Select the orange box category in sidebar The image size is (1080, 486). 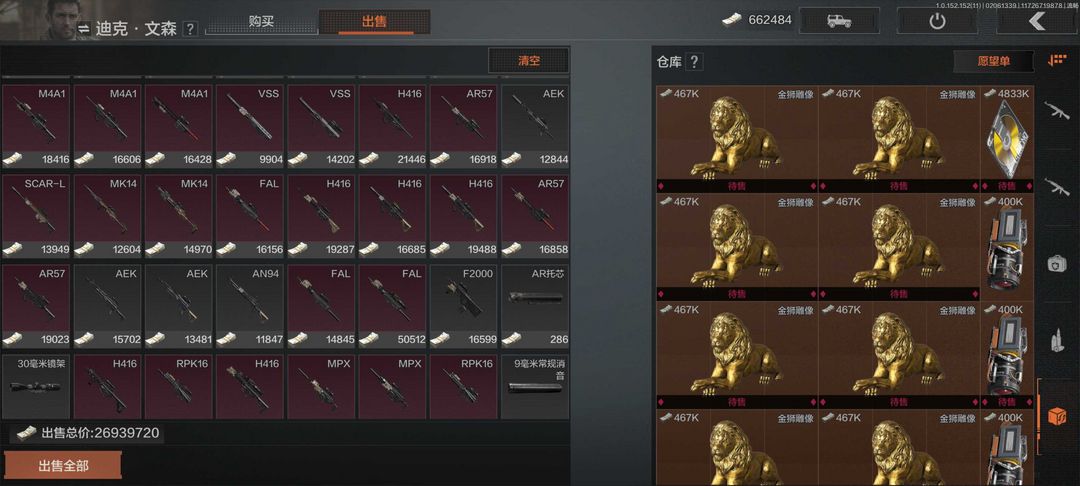click(1057, 415)
